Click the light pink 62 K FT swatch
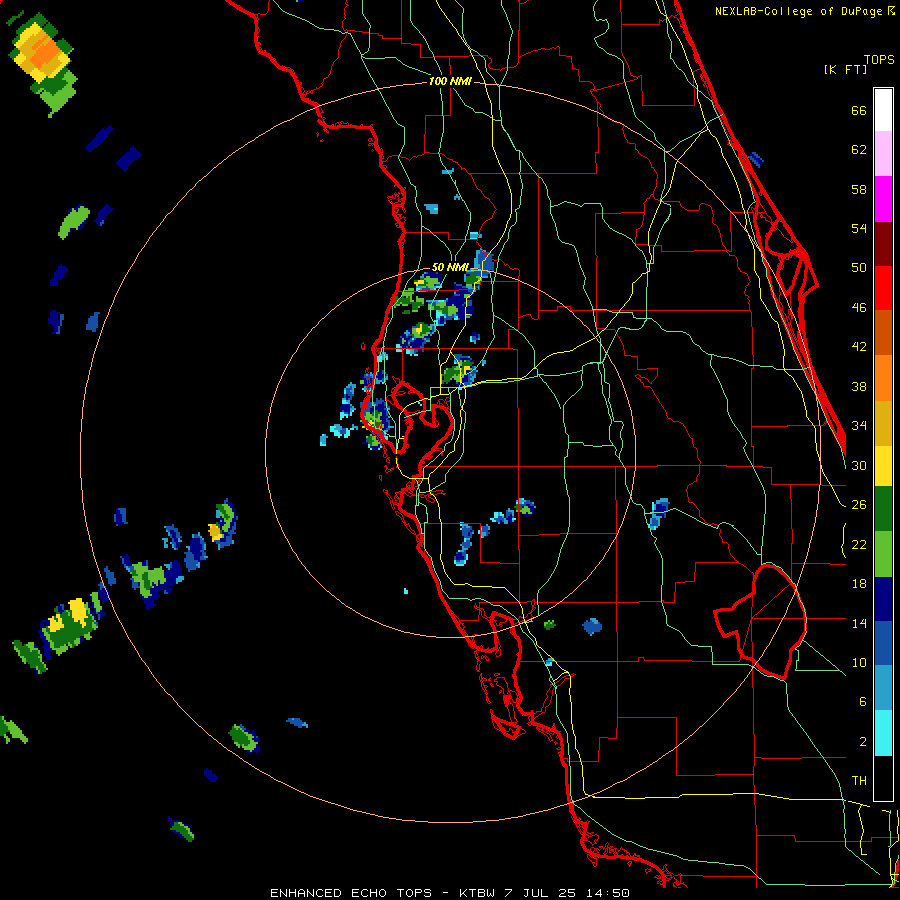 coord(883,154)
